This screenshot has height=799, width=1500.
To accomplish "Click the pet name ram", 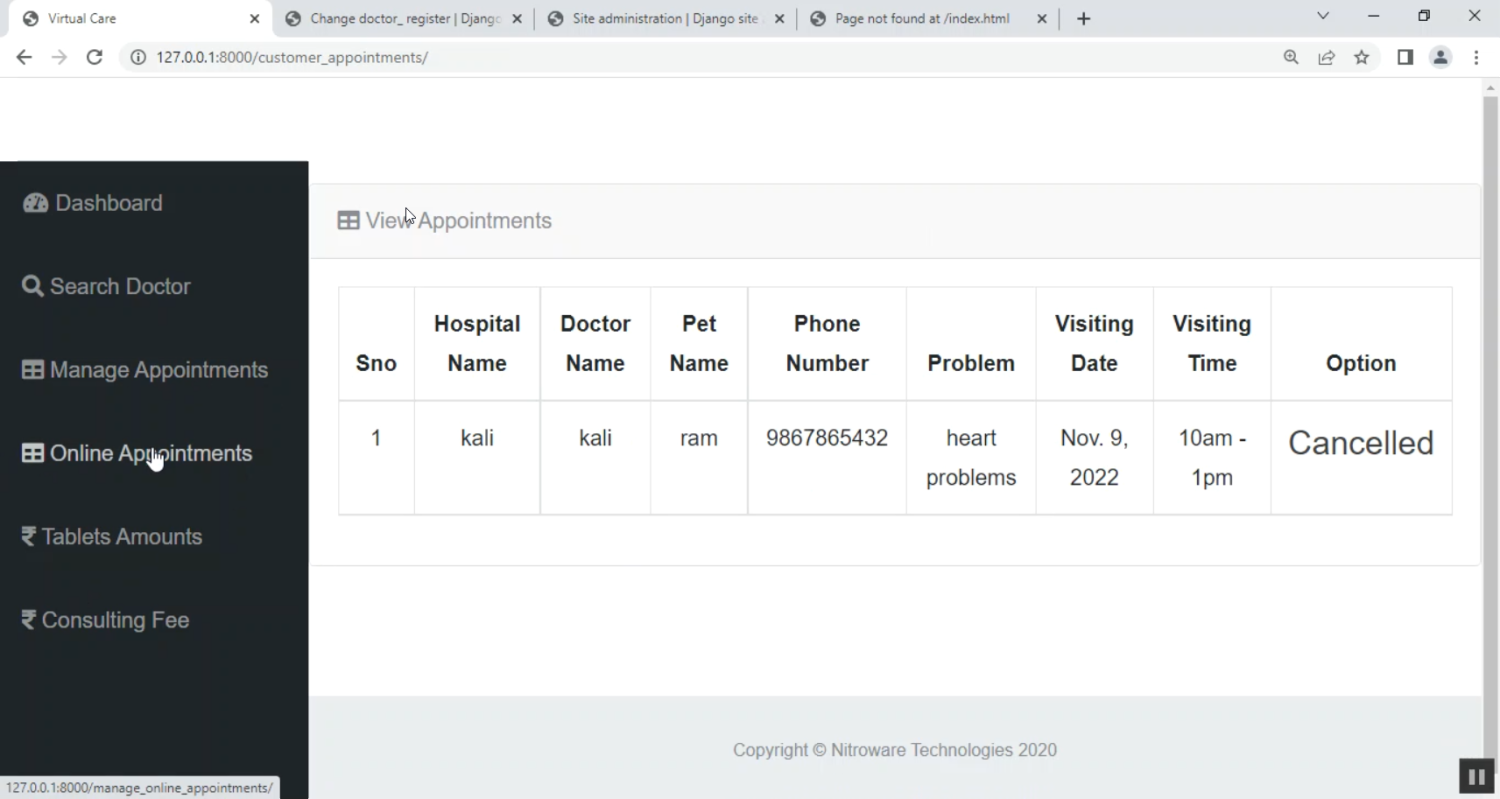I will [699, 438].
